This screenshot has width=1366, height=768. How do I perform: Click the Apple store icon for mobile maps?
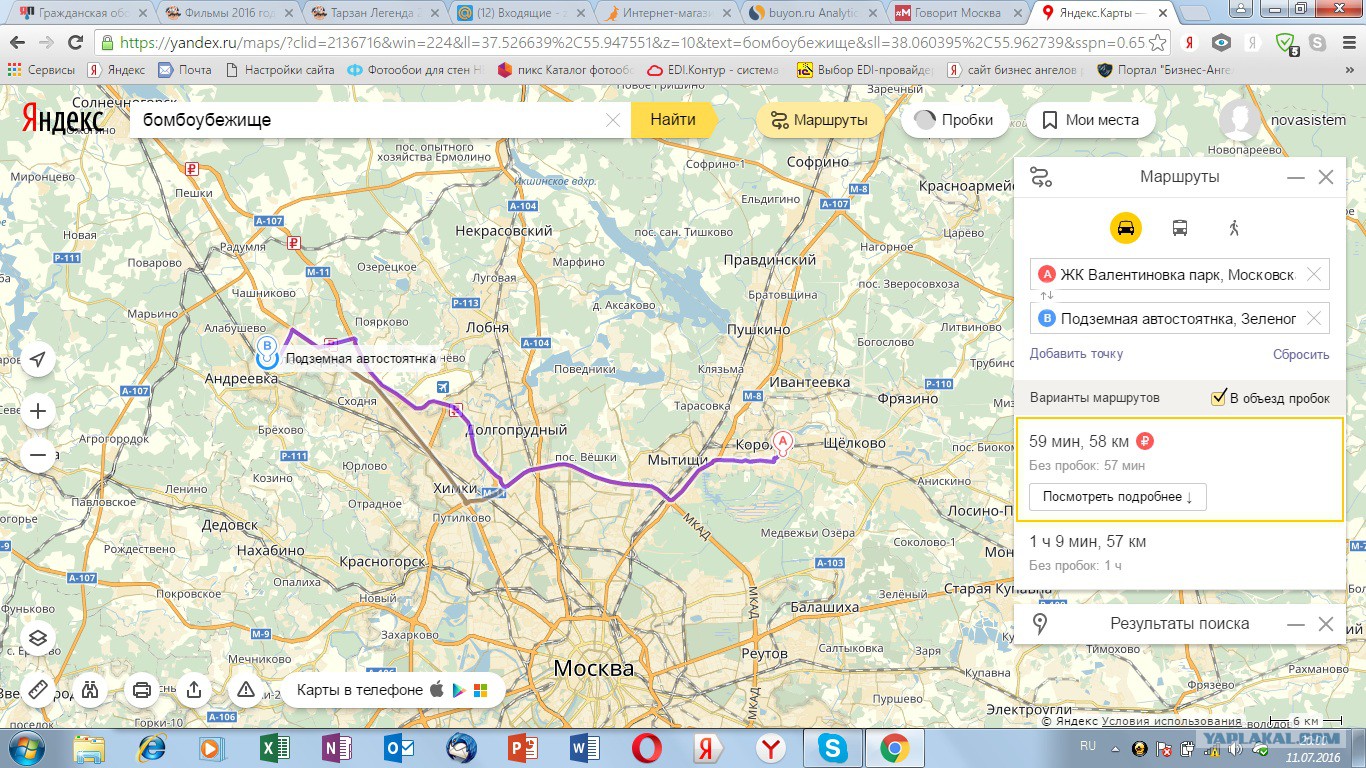coord(436,689)
